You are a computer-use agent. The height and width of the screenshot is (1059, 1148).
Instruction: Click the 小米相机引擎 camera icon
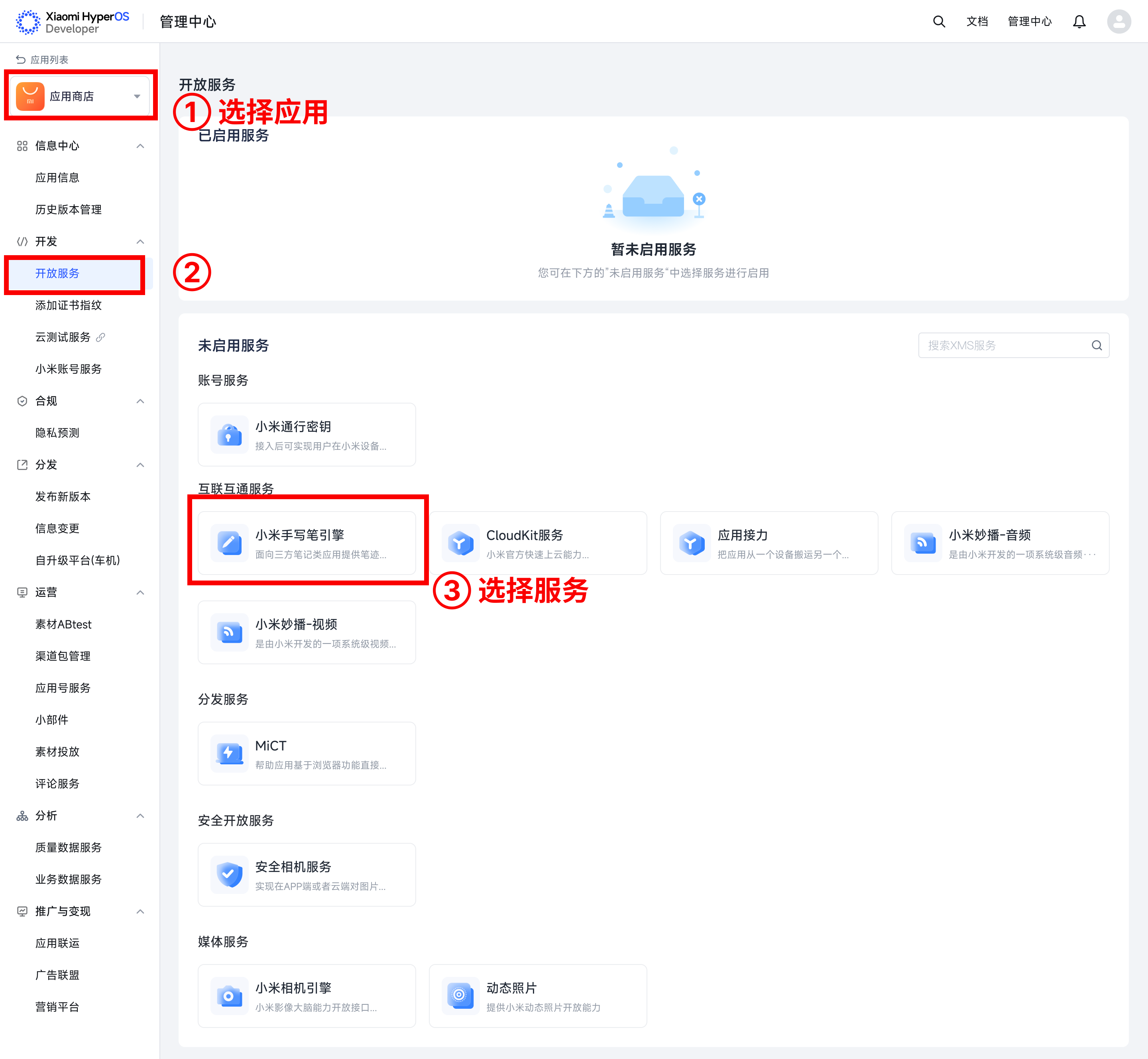230,996
